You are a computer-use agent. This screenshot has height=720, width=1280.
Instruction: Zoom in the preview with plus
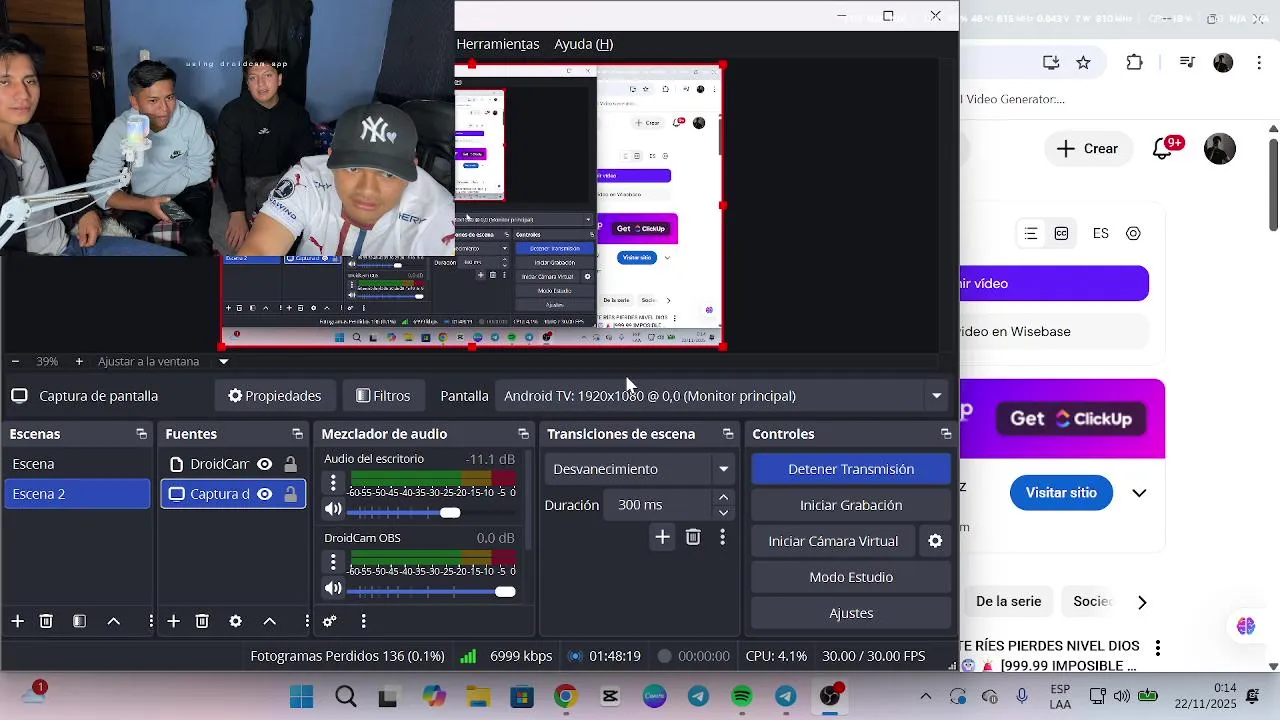[79, 361]
